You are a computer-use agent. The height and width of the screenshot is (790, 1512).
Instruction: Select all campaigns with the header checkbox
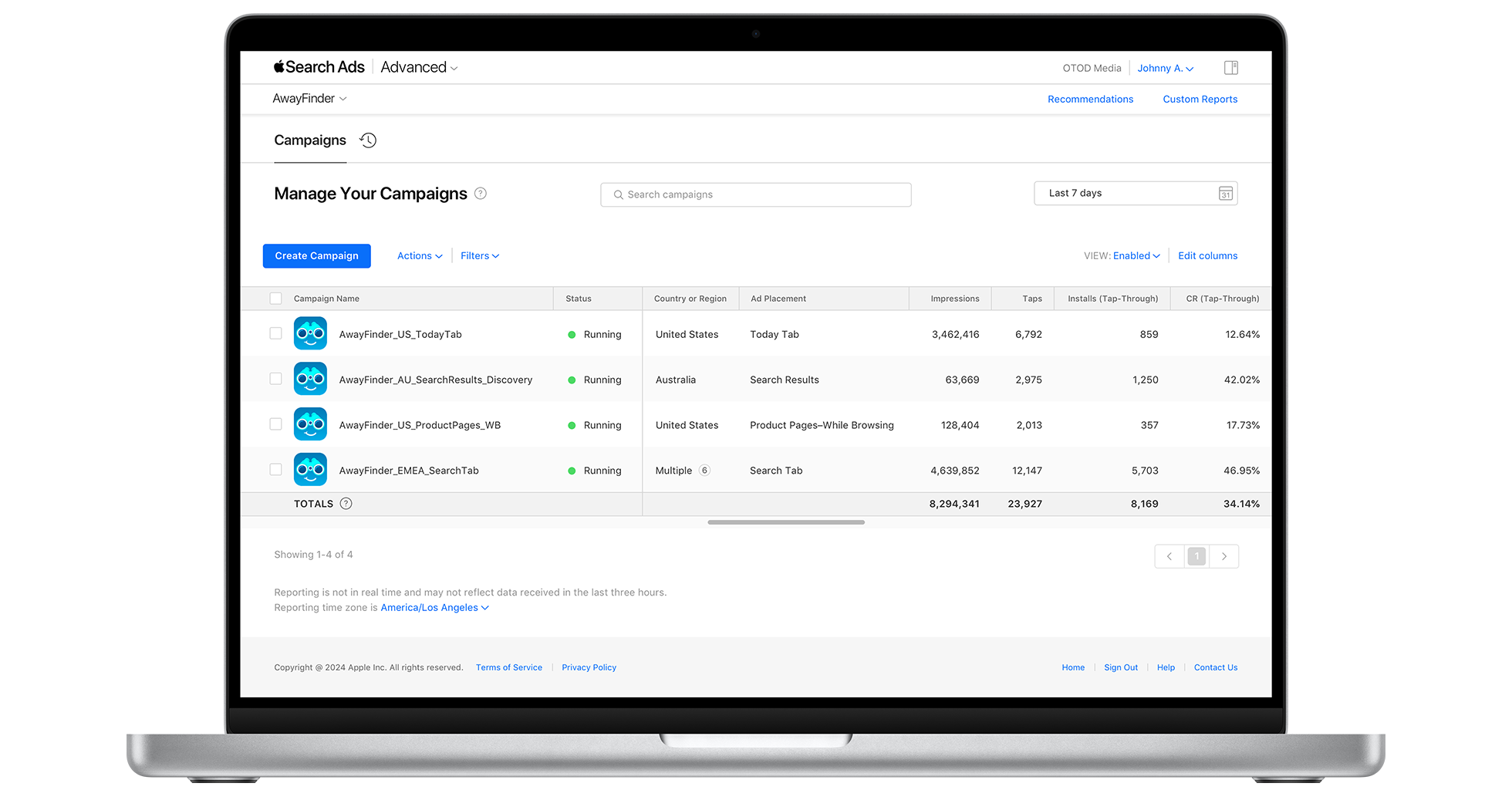point(275,299)
